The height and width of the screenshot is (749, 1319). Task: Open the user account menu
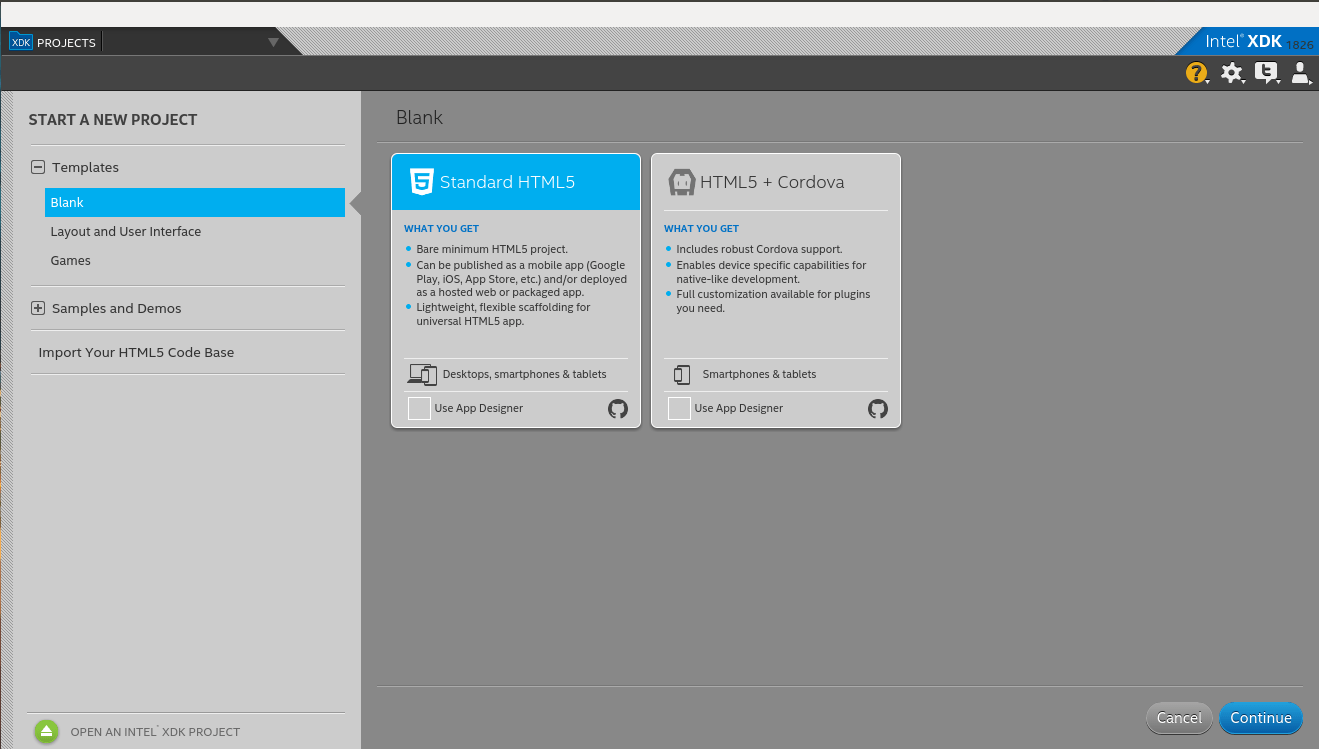pyautogui.click(x=1300, y=73)
